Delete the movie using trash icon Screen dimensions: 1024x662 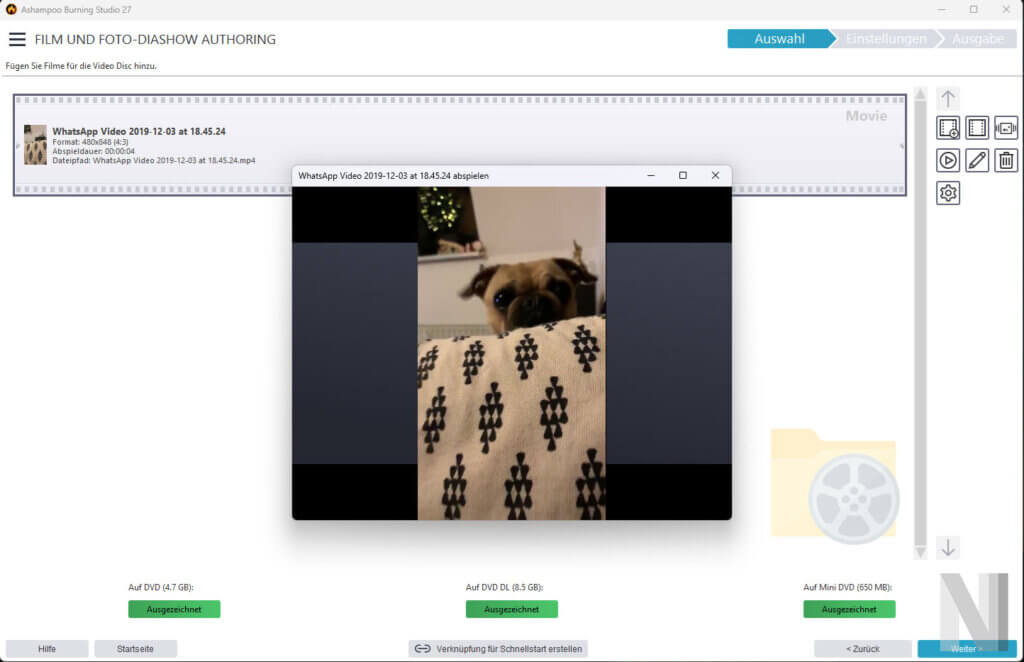coord(1005,160)
